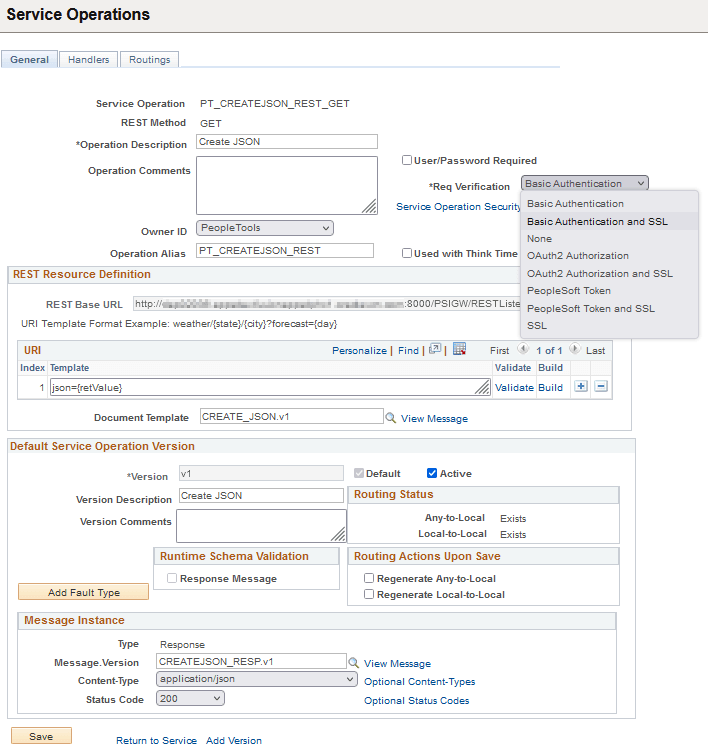Viewport: 708px width, 750px height.
Task: Open the Content-Type dropdown
Action: (256, 679)
